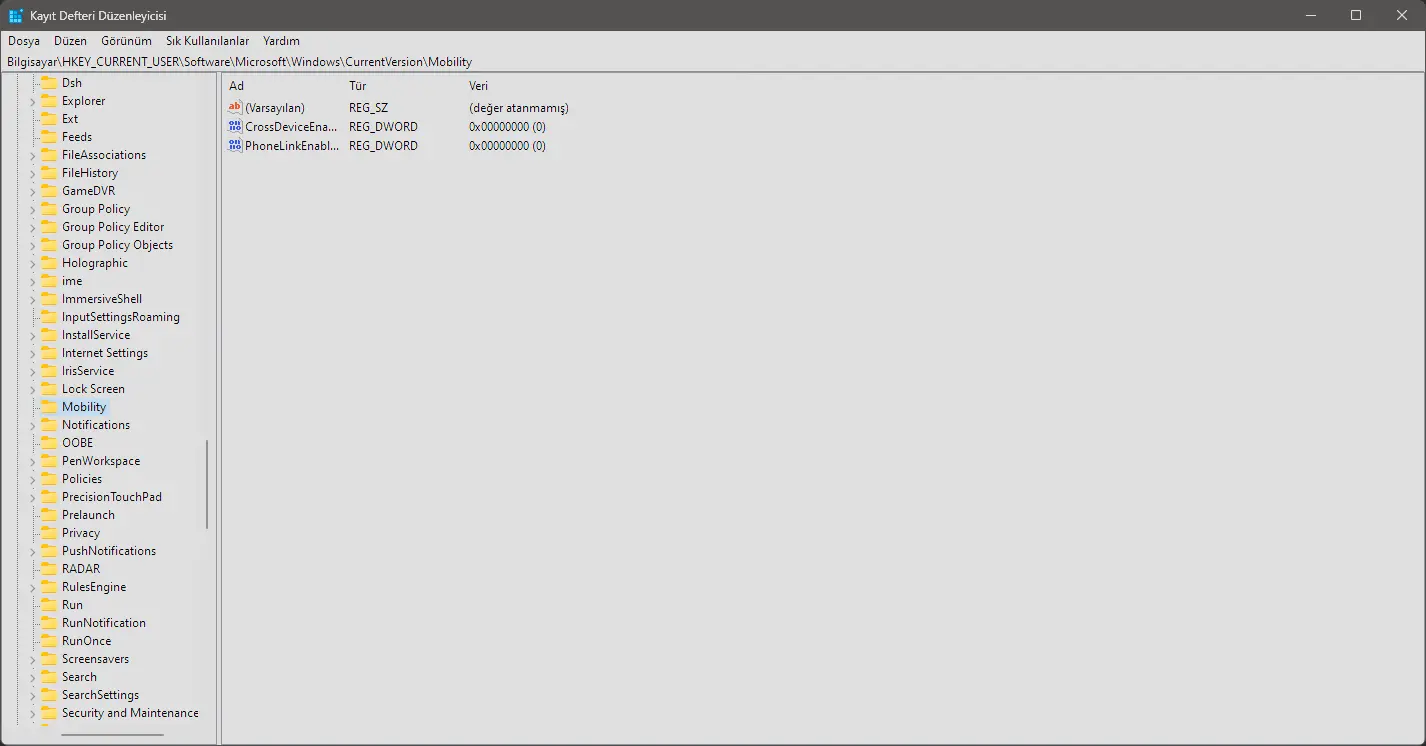Viewport: 1426px width, 746px height.
Task: Click the RunNotification folder icon
Action: point(48,623)
